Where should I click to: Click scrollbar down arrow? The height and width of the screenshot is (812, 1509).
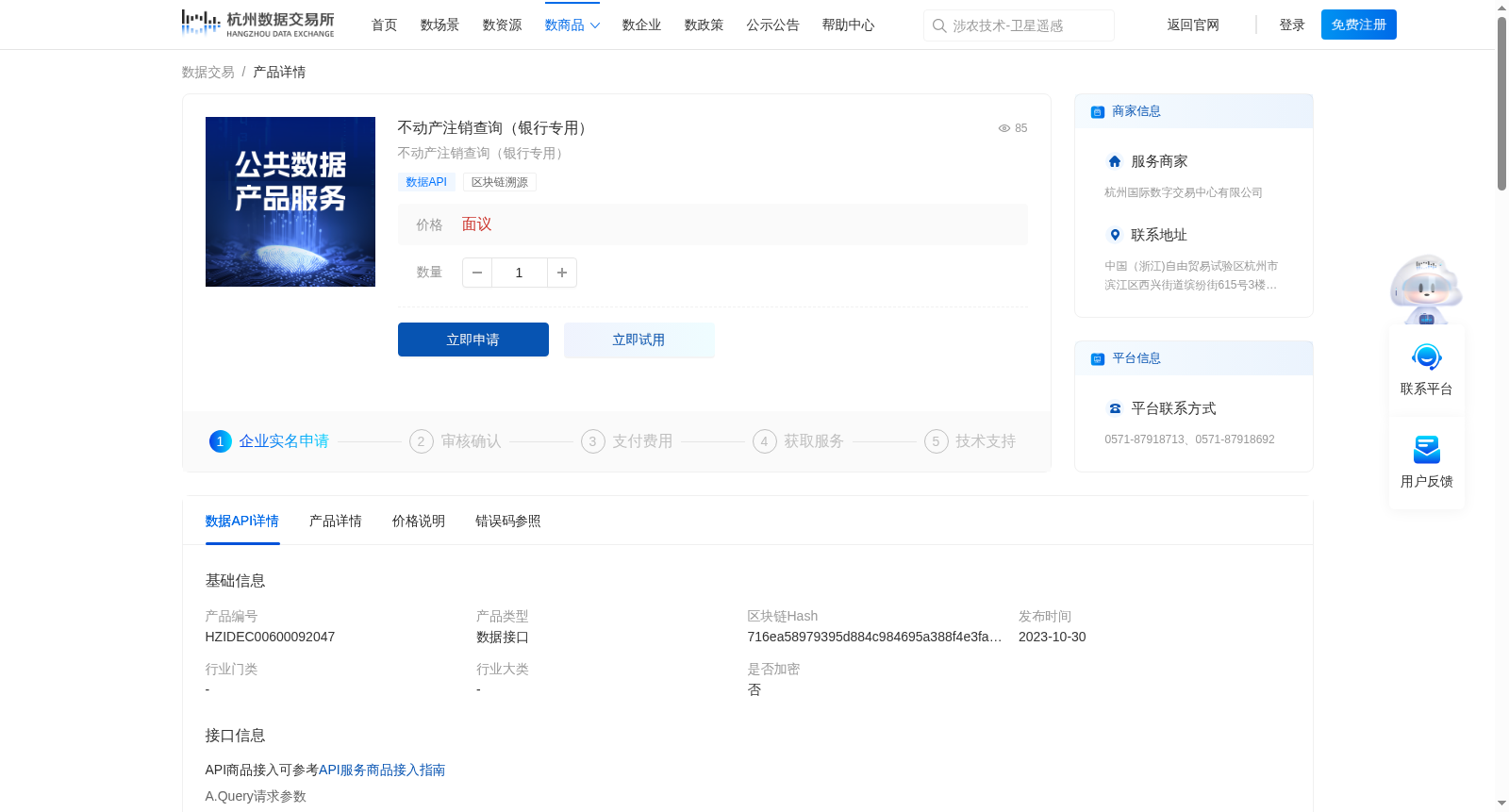pos(1501,804)
